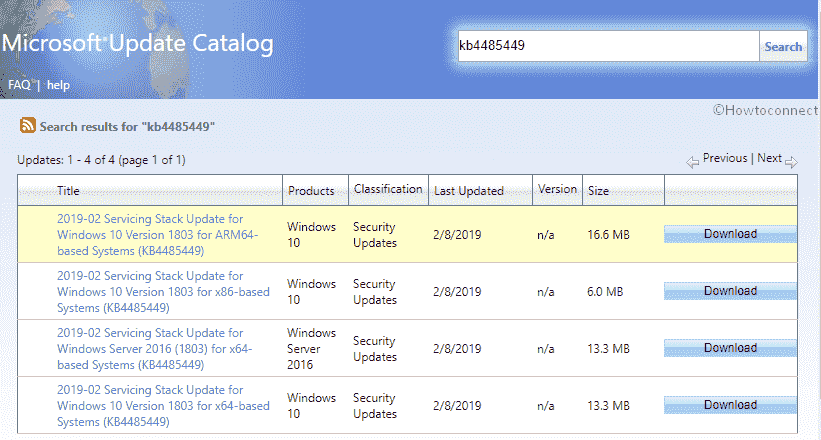Image resolution: width=821 pixels, height=440 pixels.
Task: Click 'Security Updates' in the x86-based row
Action: tap(375, 292)
